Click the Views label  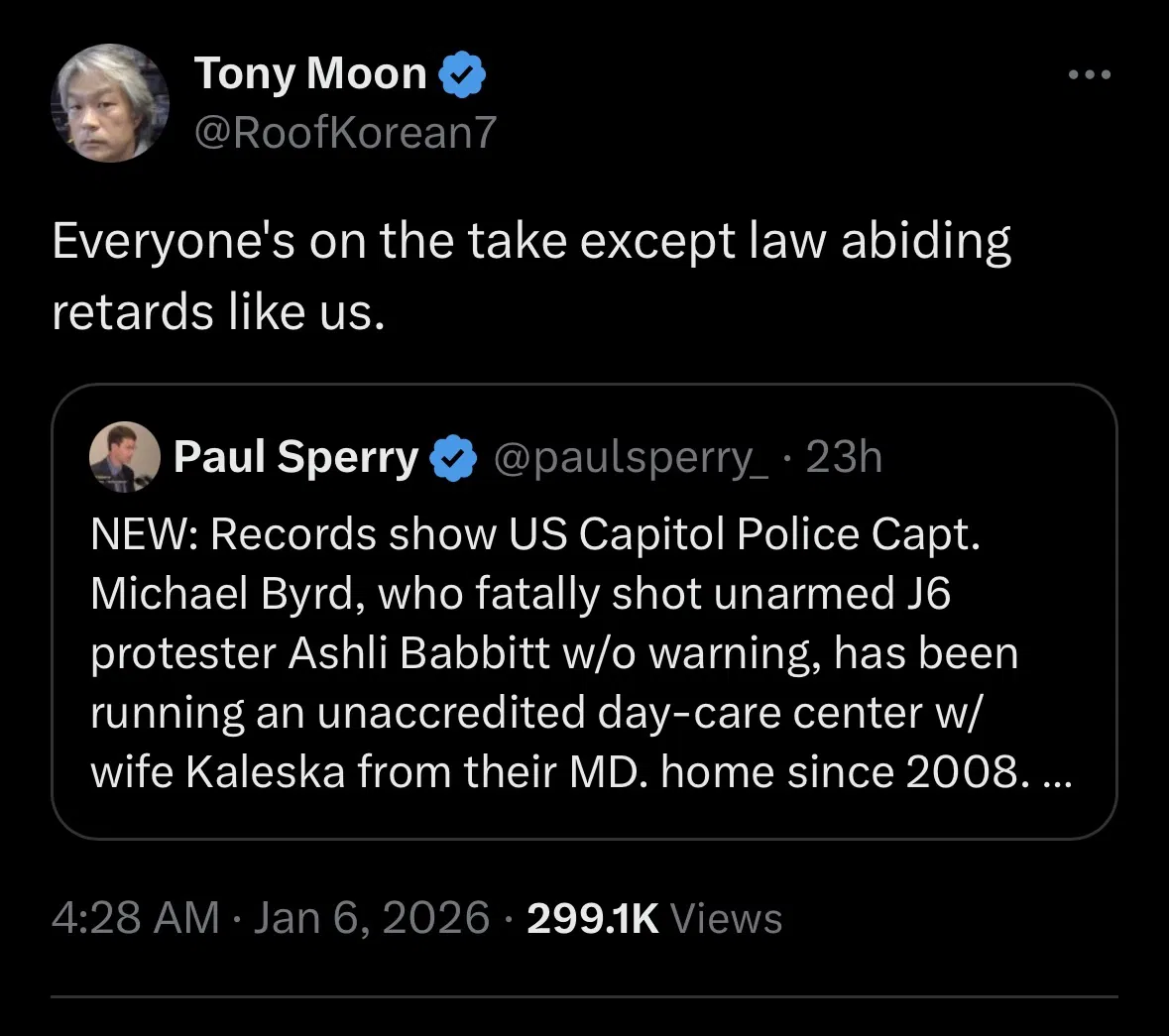tap(727, 918)
